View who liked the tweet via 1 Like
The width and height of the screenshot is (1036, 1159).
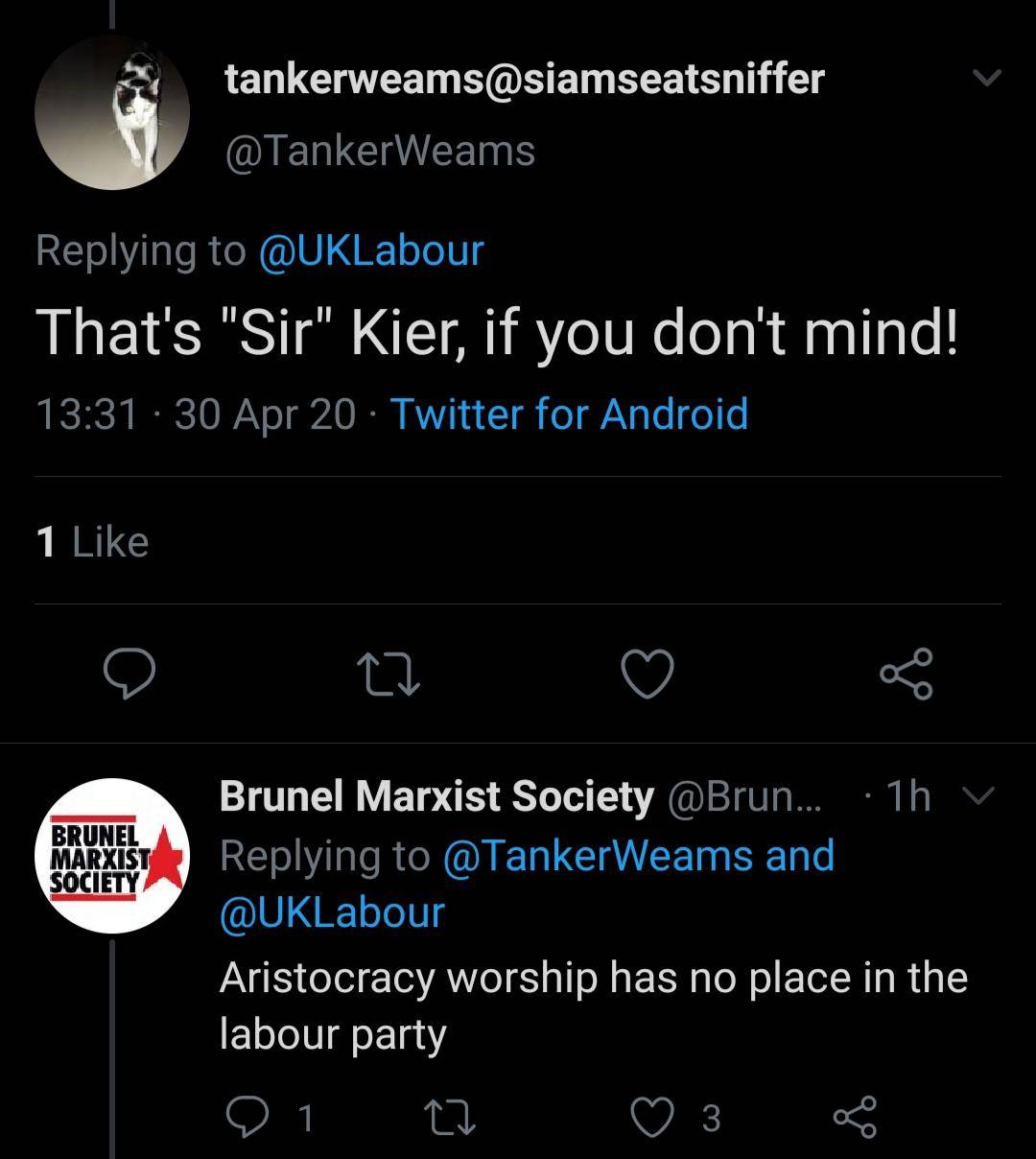tap(93, 540)
